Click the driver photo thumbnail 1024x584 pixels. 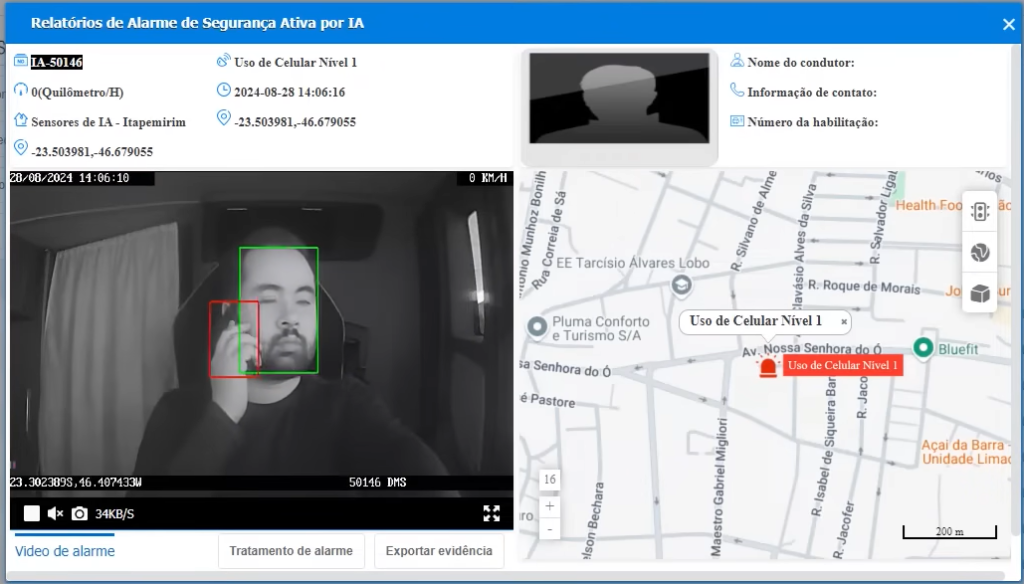(x=619, y=98)
